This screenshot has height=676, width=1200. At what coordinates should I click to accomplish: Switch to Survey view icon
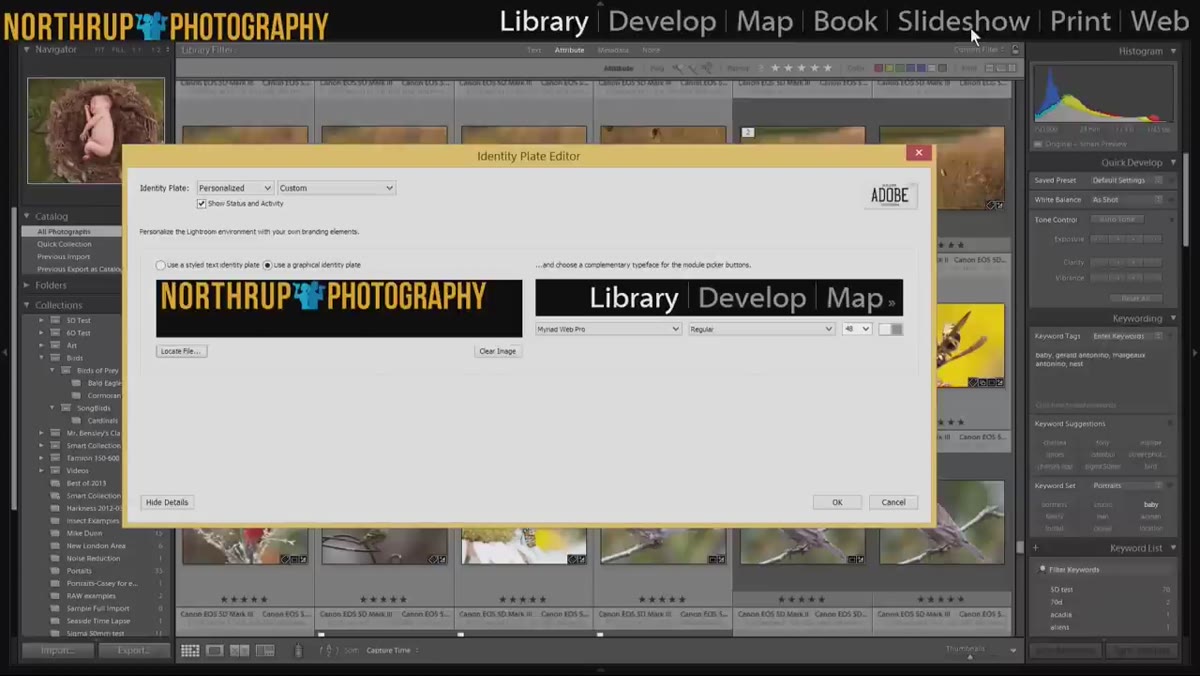pos(265,650)
